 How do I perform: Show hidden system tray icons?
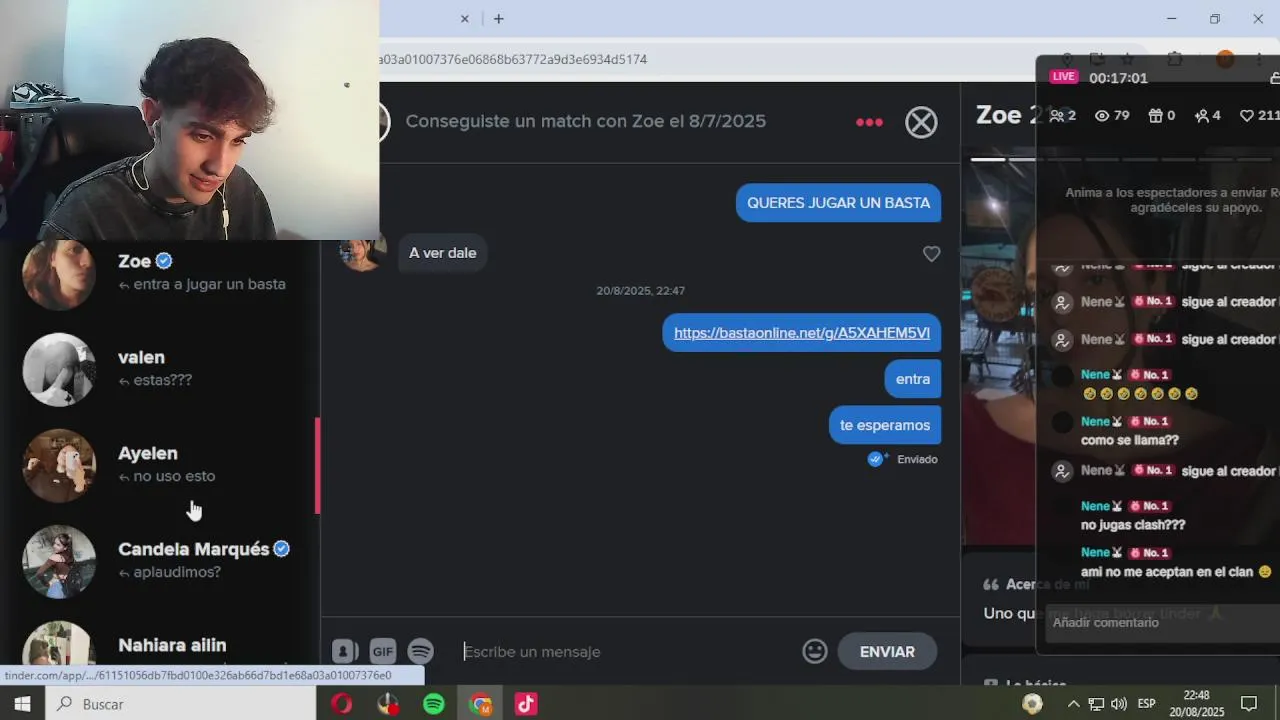coord(1073,704)
